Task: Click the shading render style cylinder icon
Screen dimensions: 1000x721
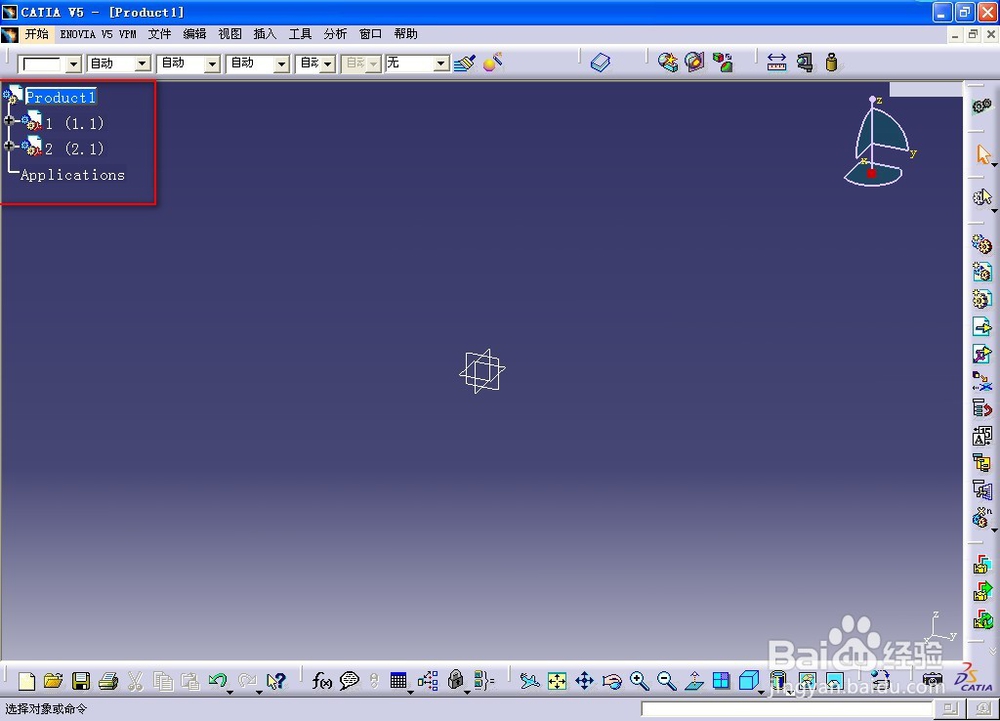Action: 778,681
